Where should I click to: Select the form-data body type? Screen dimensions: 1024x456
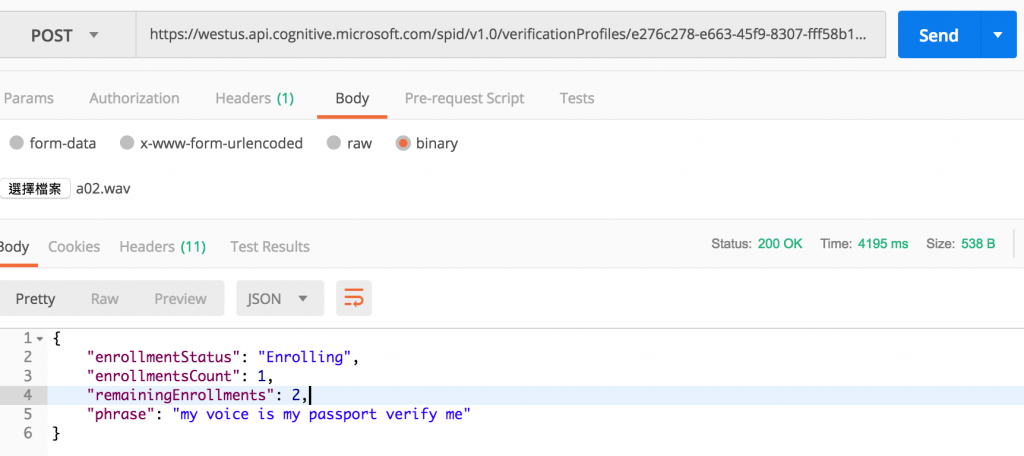pos(54,143)
